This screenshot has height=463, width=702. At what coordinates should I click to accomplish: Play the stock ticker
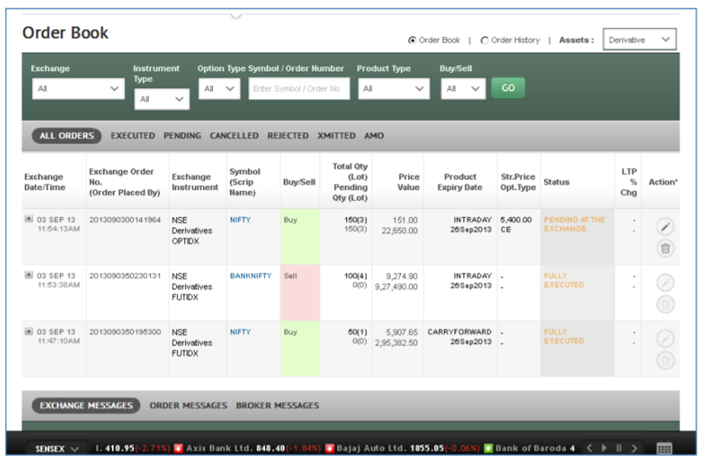604,448
